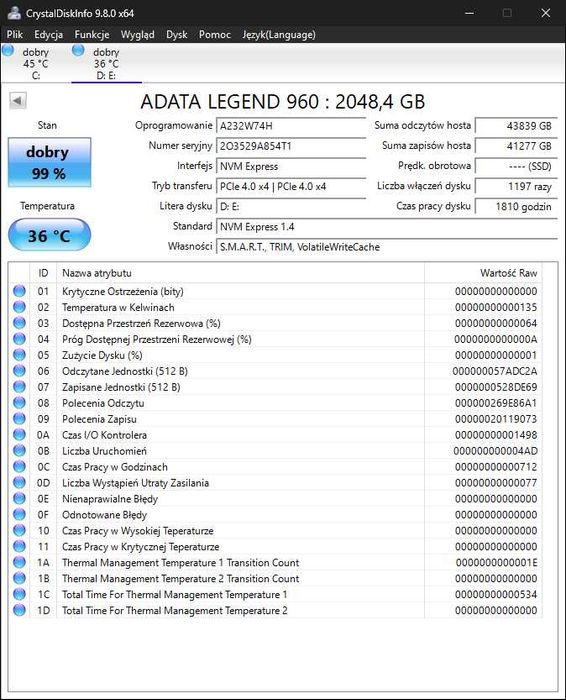This screenshot has height=700, width=566.
Task: Click the status orb for Nienaprawialne Błędy row
Action: [x=19, y=498]
